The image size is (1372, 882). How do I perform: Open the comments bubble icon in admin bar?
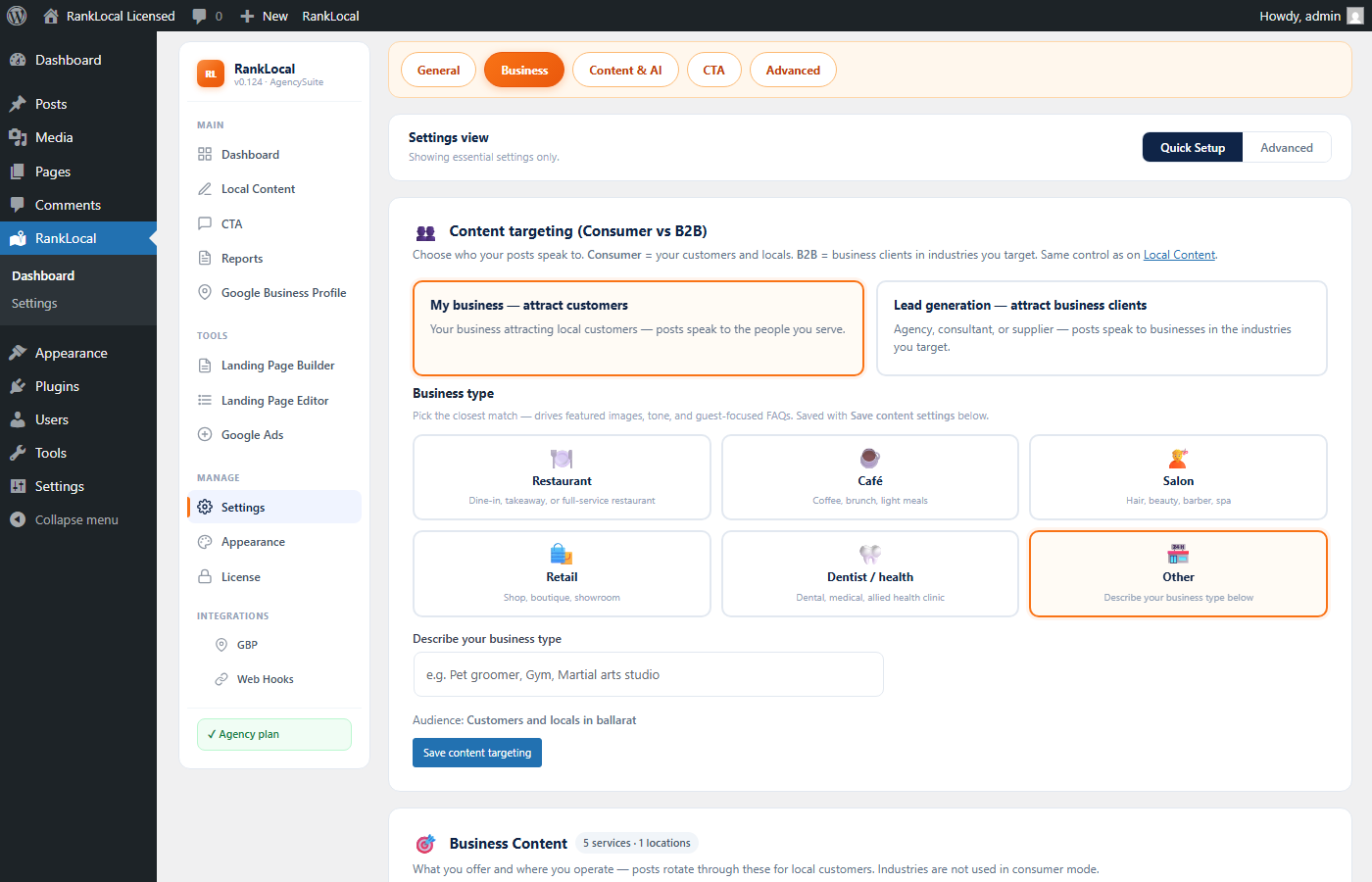pyautogui.click(x=199, y=16)
